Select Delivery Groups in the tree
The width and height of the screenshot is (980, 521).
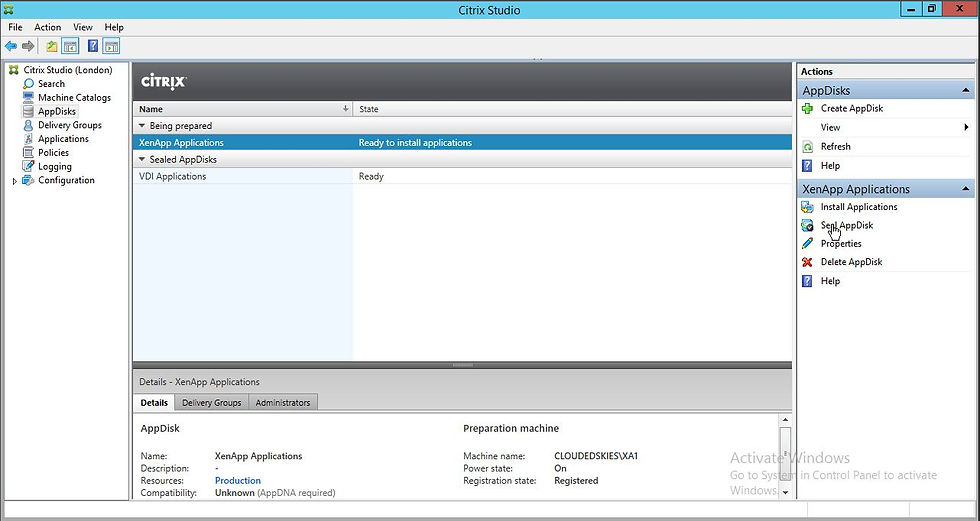coord(69,125)
